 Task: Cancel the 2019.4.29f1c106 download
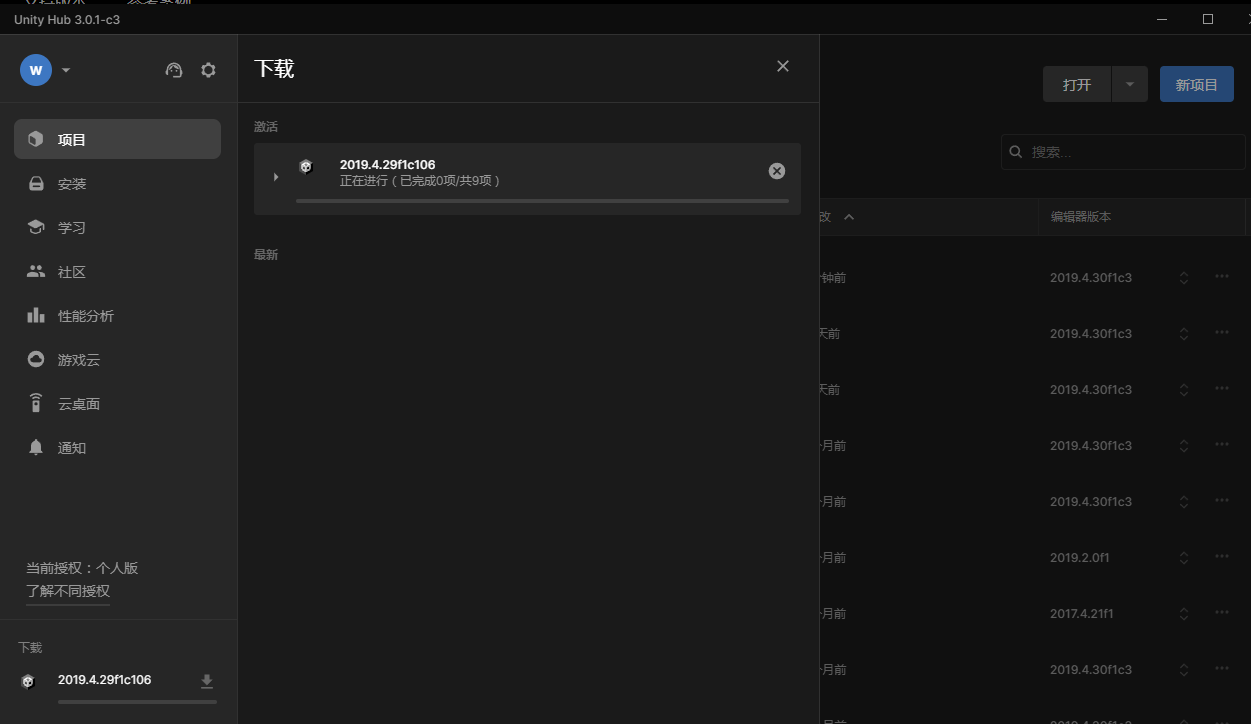point(777,171)
